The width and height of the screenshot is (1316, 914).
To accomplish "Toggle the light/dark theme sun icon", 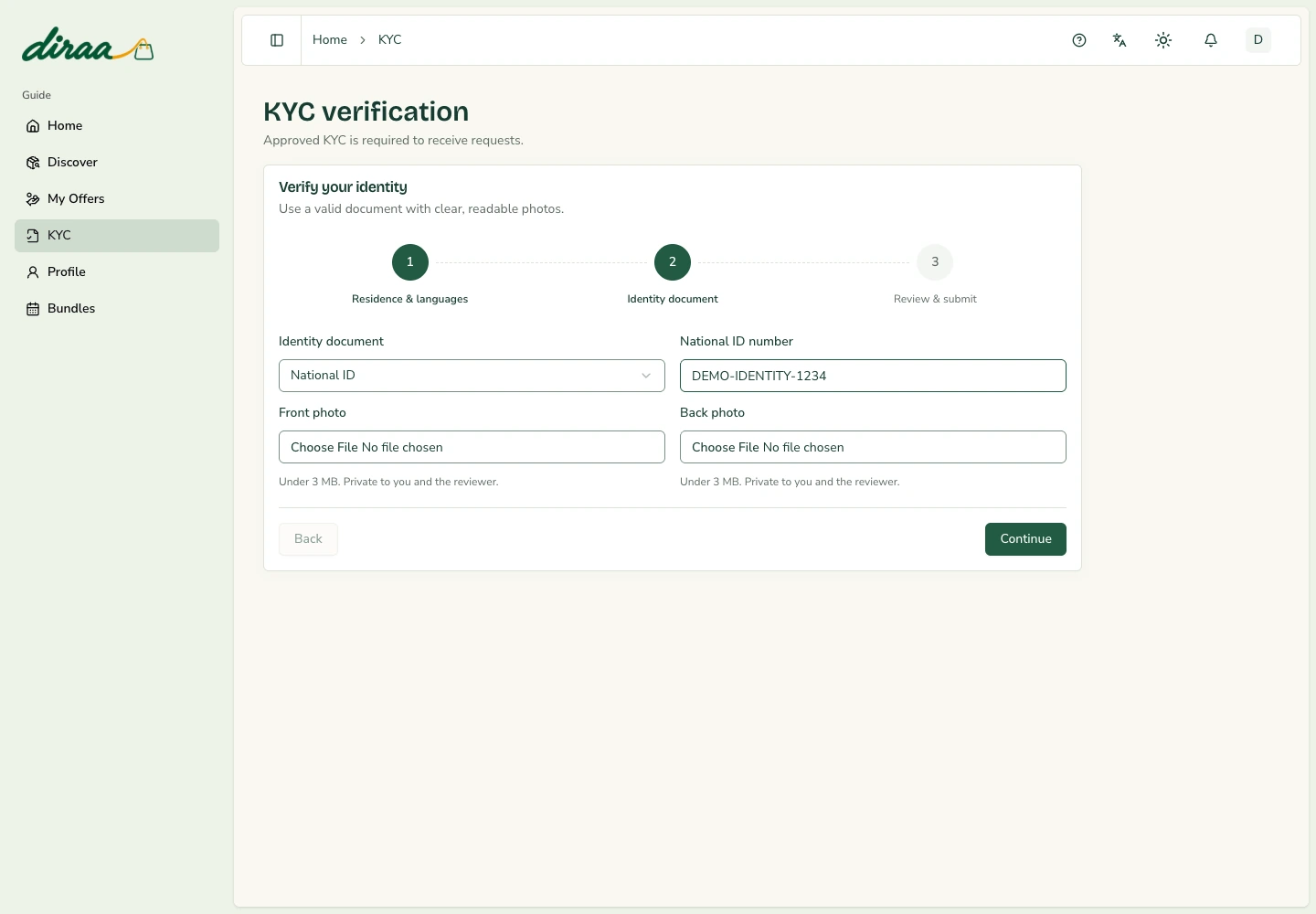I will pyautogui.click(x=1163, y=40).
